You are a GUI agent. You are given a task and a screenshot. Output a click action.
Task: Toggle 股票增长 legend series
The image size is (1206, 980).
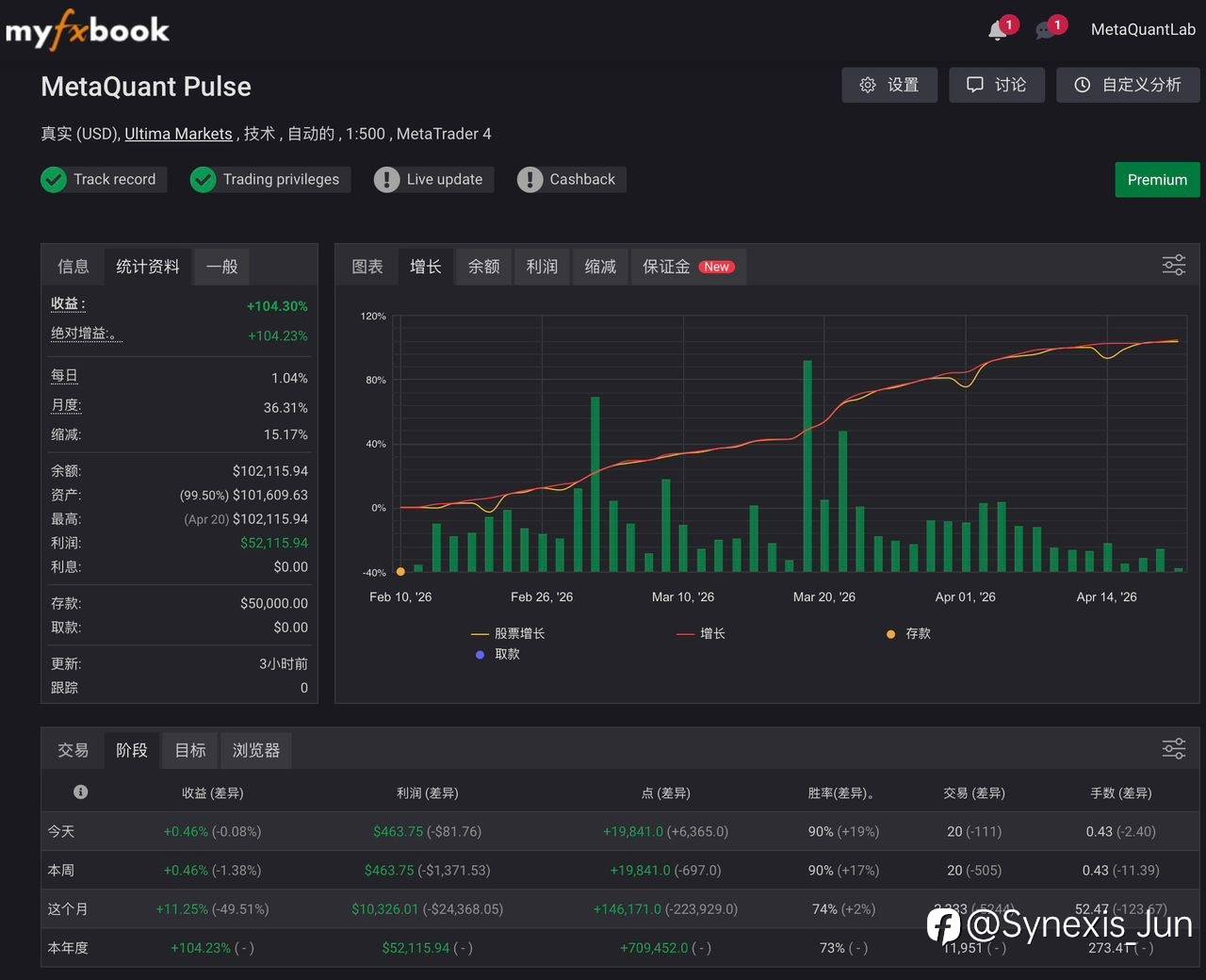click(x=509, y=633)
